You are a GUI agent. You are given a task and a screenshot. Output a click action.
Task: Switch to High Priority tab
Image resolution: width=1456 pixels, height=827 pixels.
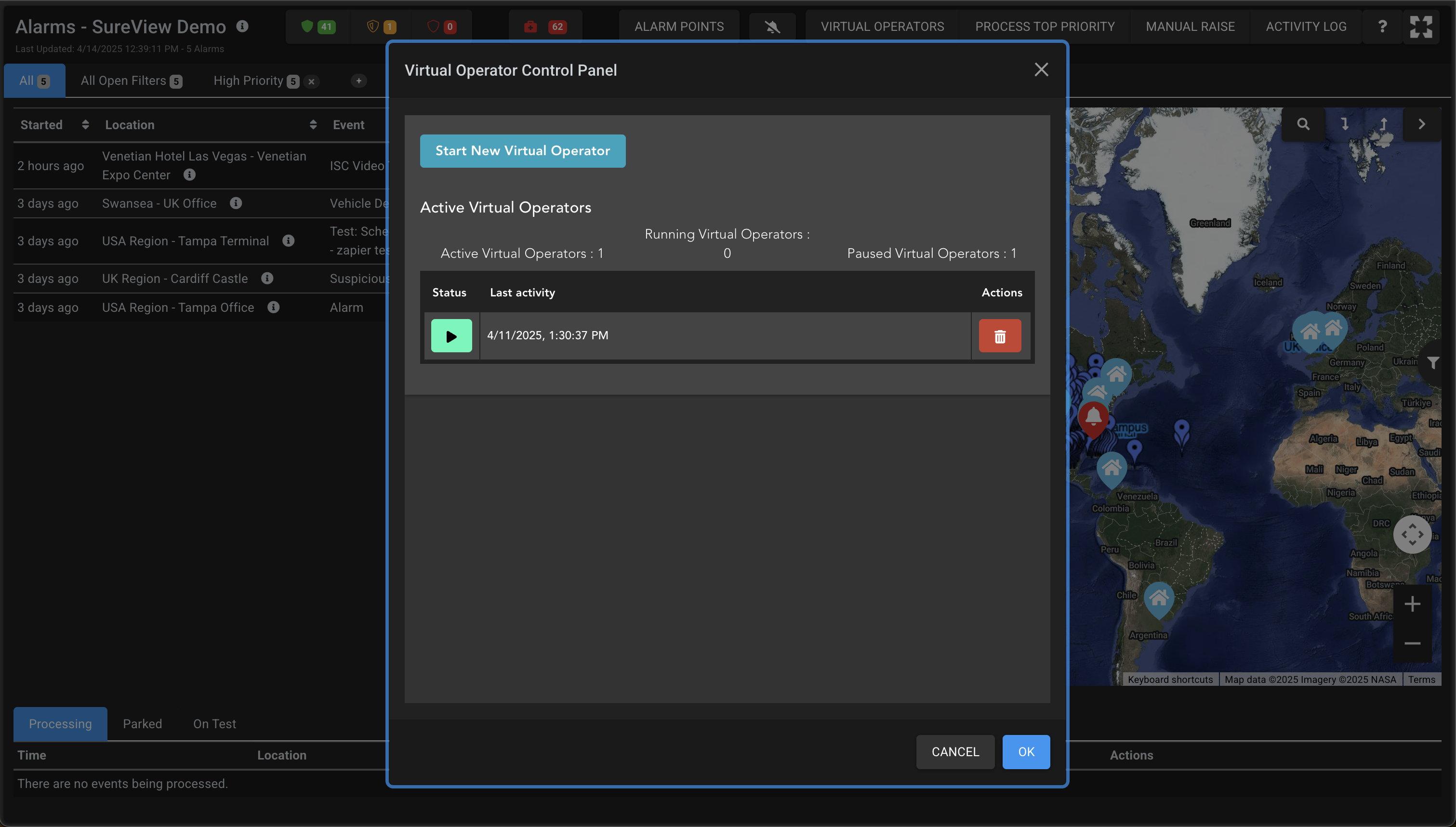click(256, 80)
